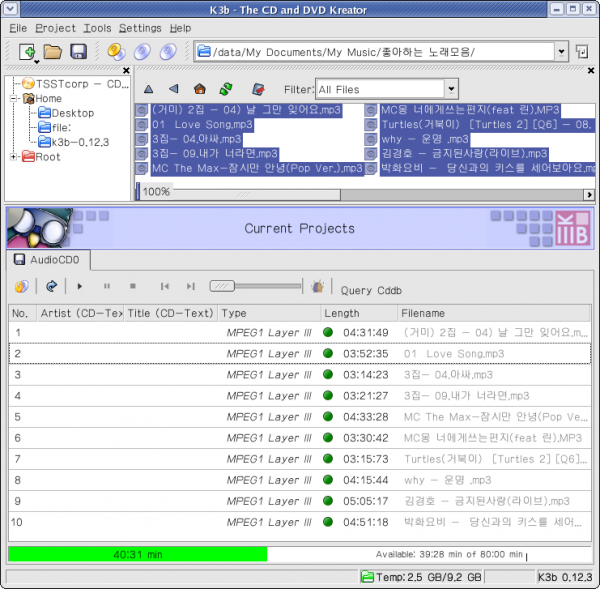Screen dimensions: 600x589
Task: Click the green 40:31 min capacity bar
Action: coord(138,554)
